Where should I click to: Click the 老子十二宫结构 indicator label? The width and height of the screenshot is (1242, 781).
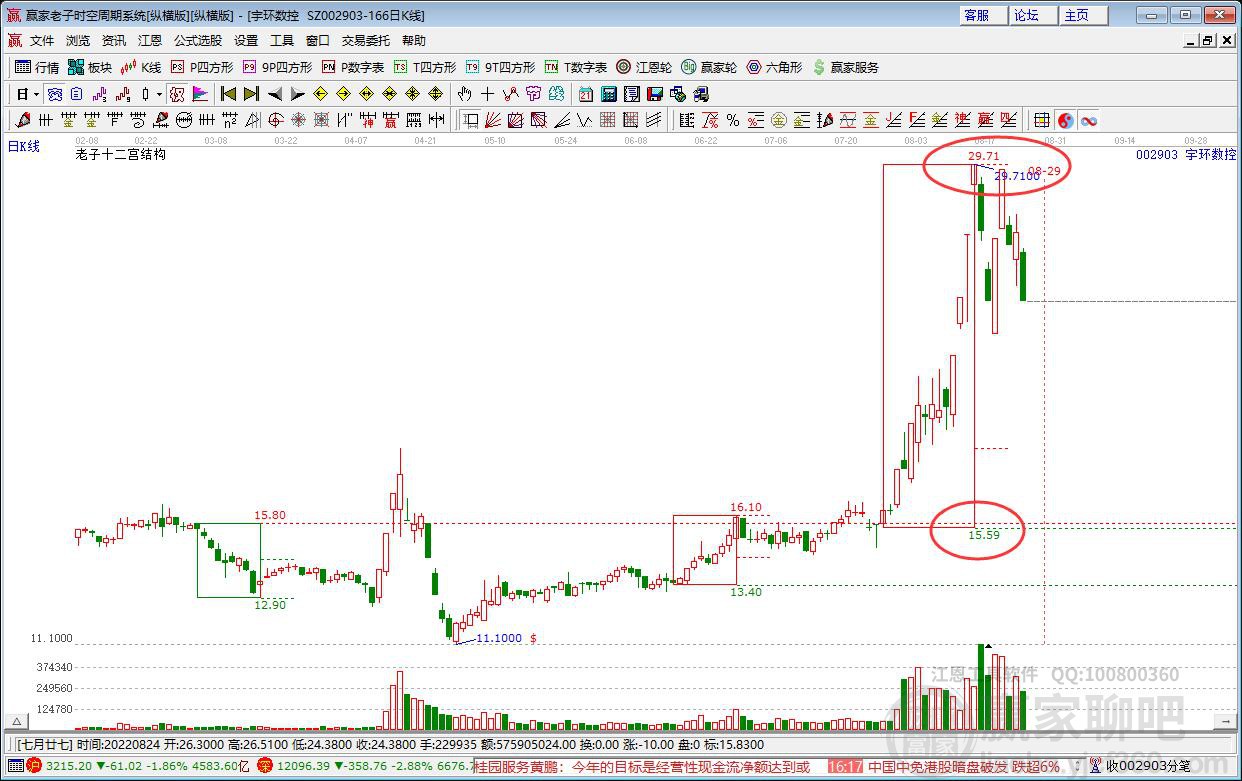120,155
